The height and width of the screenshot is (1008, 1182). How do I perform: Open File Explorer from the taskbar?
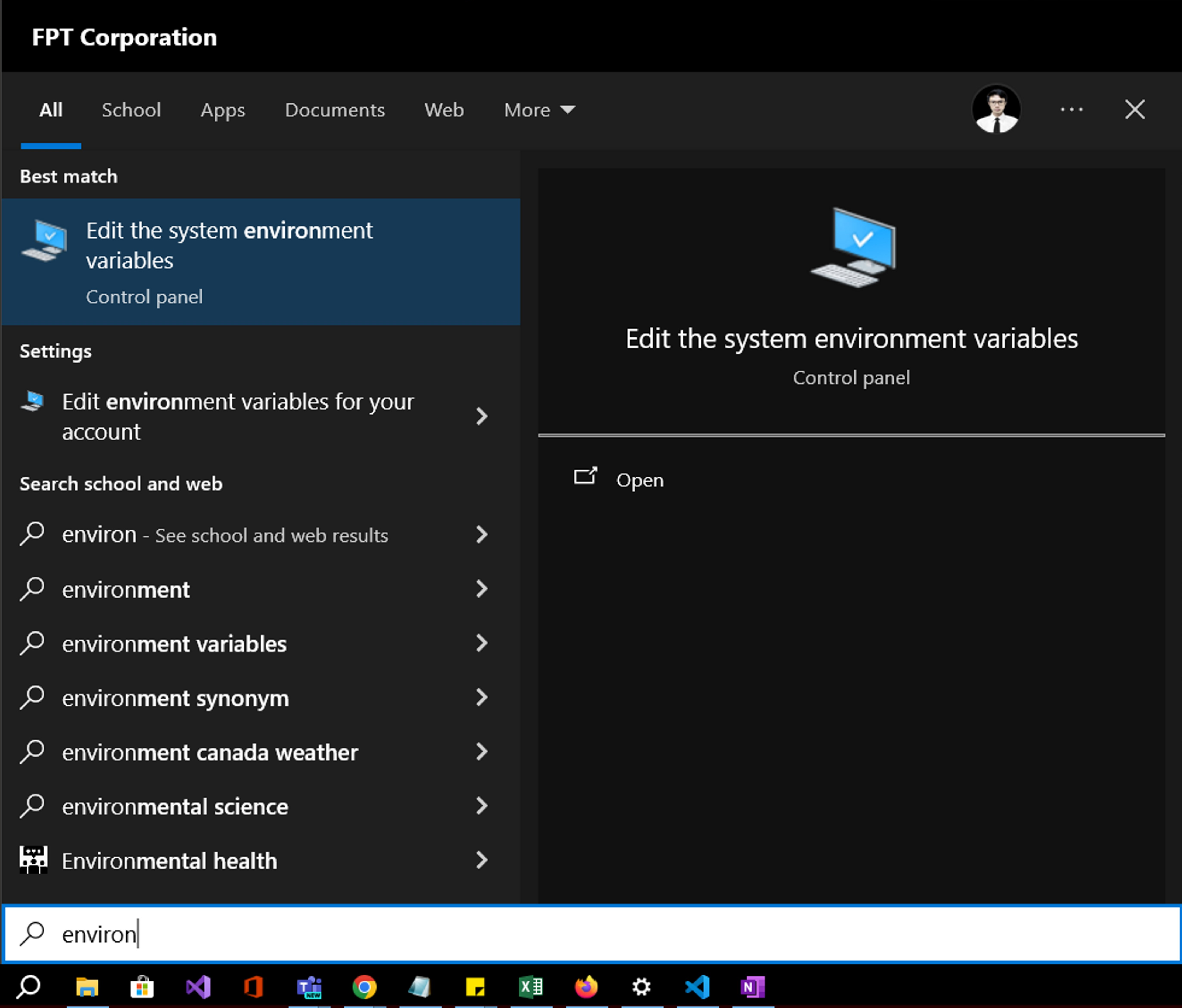point(87,987)
